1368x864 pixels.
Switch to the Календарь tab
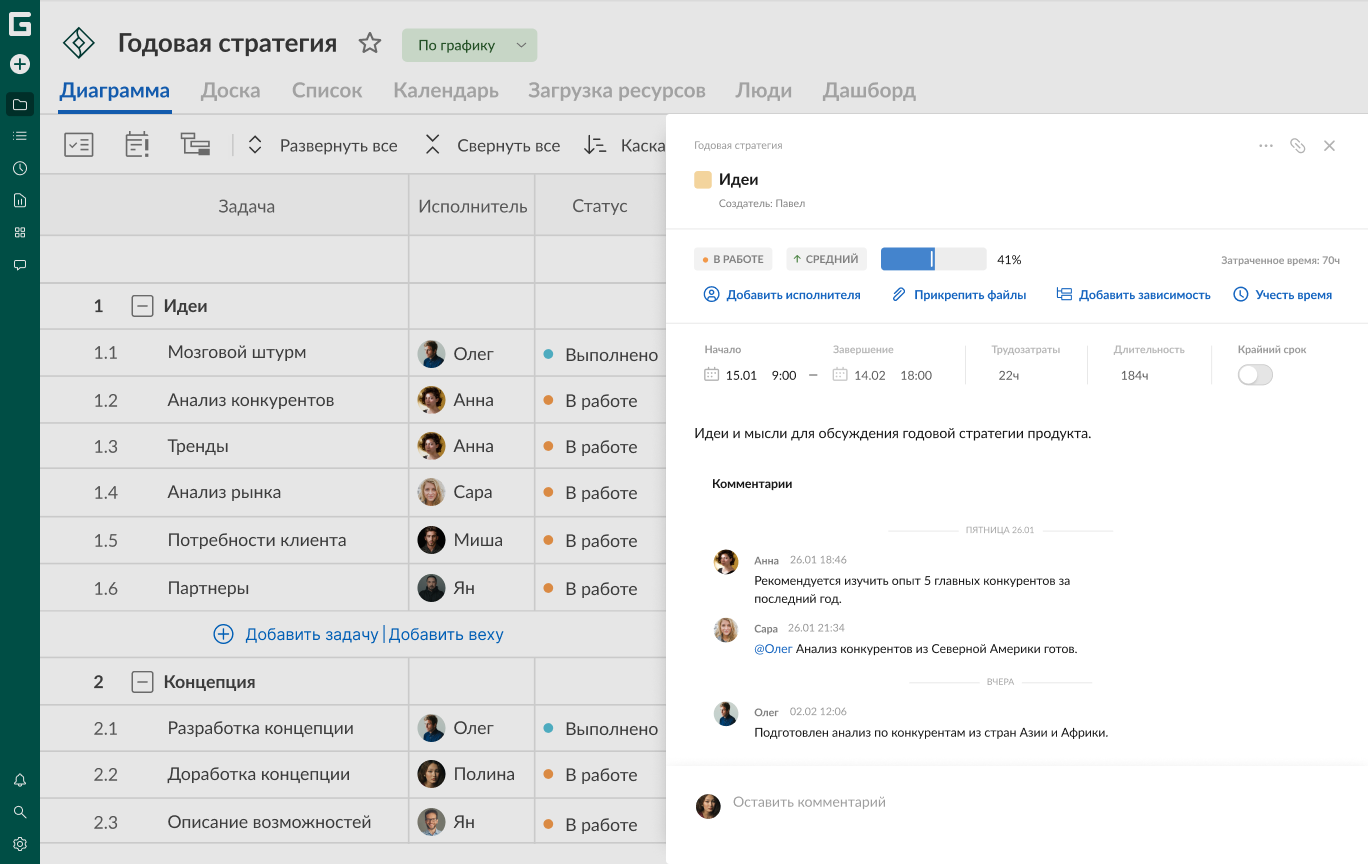pyautogui.click(x=445, y=91)
